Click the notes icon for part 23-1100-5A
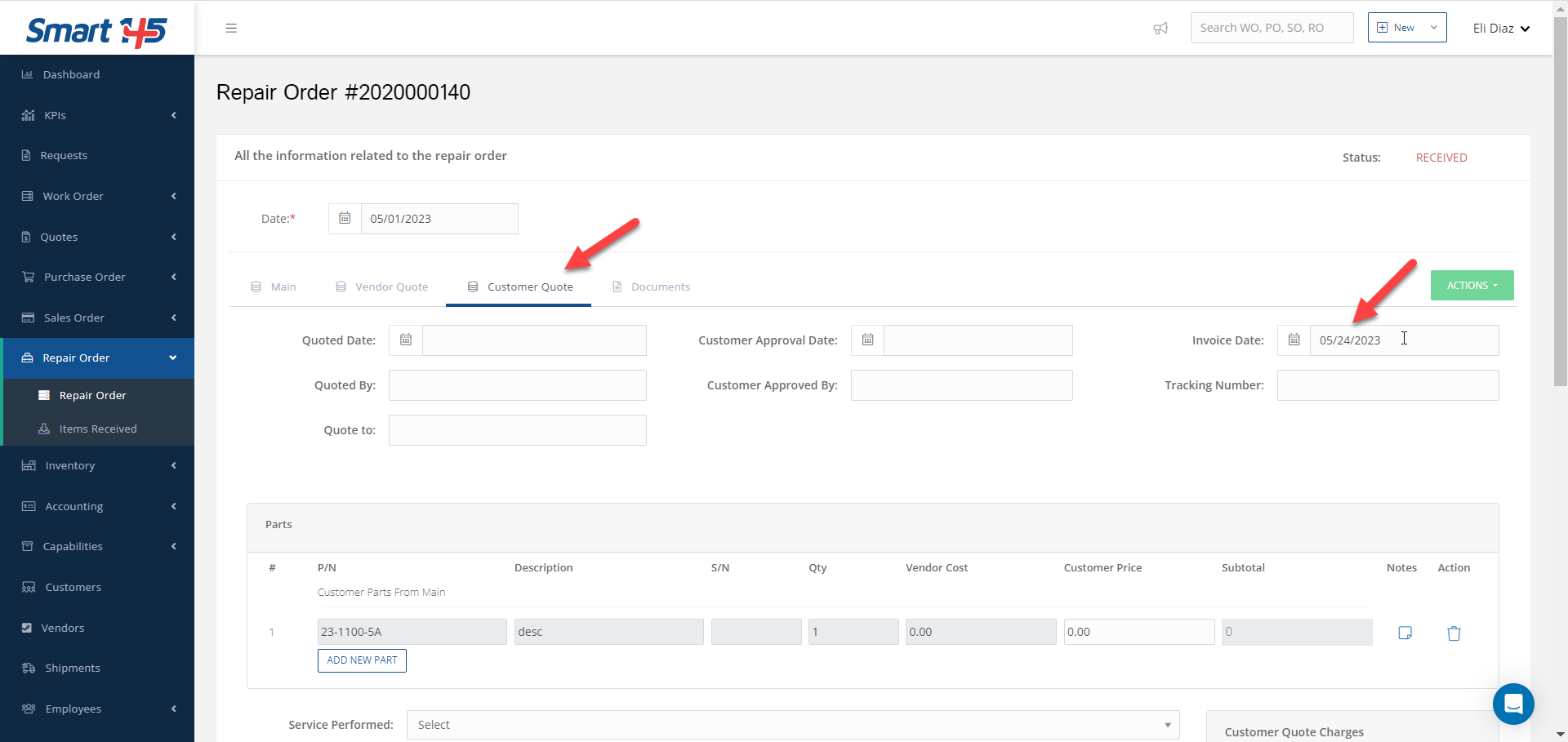Viewport: 1568px width, 742px height. click(x=1405, y=633)
